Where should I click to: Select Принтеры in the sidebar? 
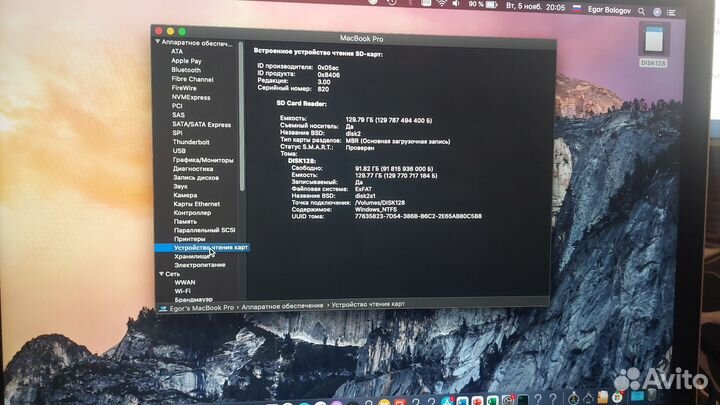click(x=189, y=239)
